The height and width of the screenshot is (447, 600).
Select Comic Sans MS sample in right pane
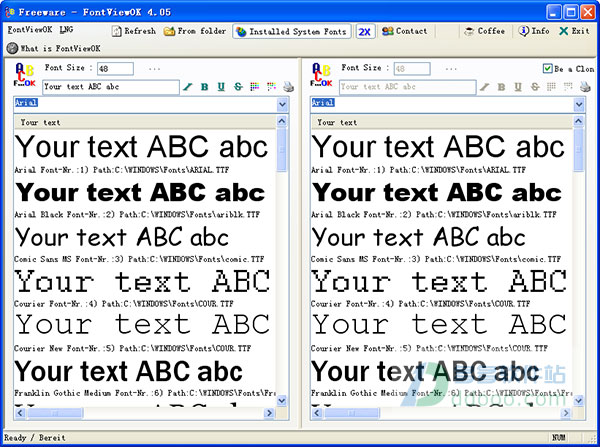[418, 237]
